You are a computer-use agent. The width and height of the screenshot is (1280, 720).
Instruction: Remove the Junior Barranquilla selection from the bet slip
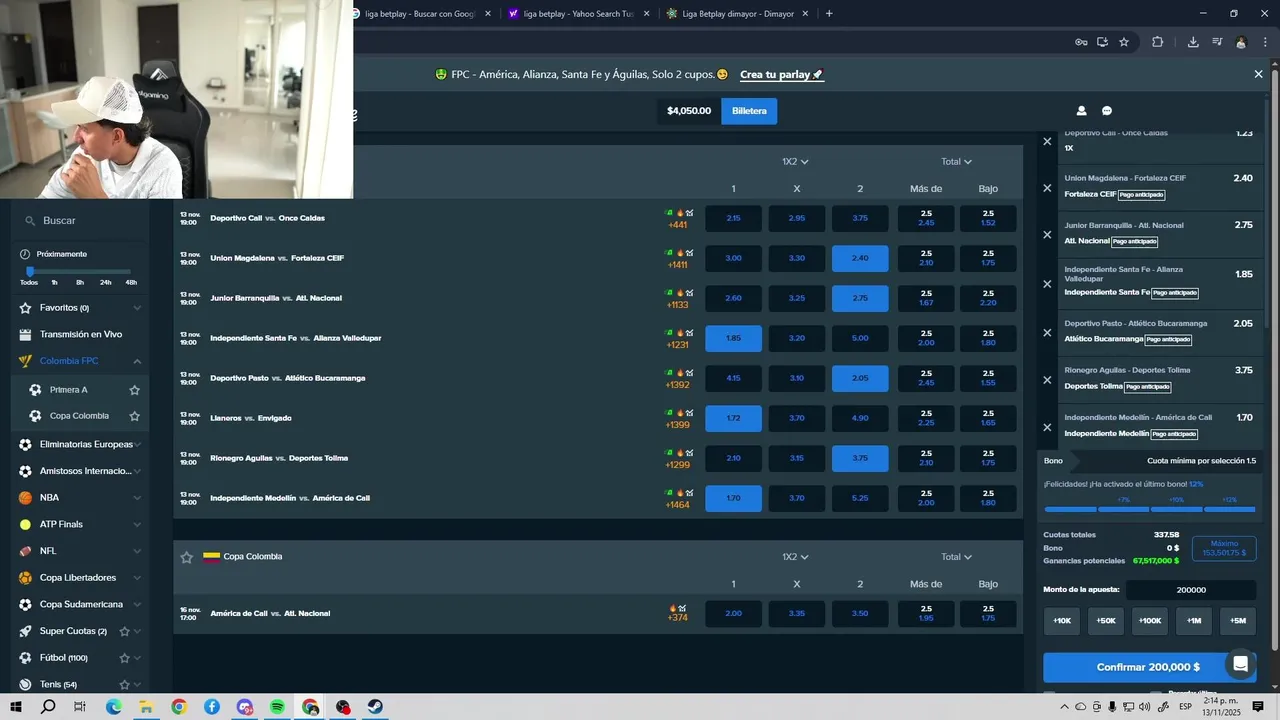[1047, 235]
